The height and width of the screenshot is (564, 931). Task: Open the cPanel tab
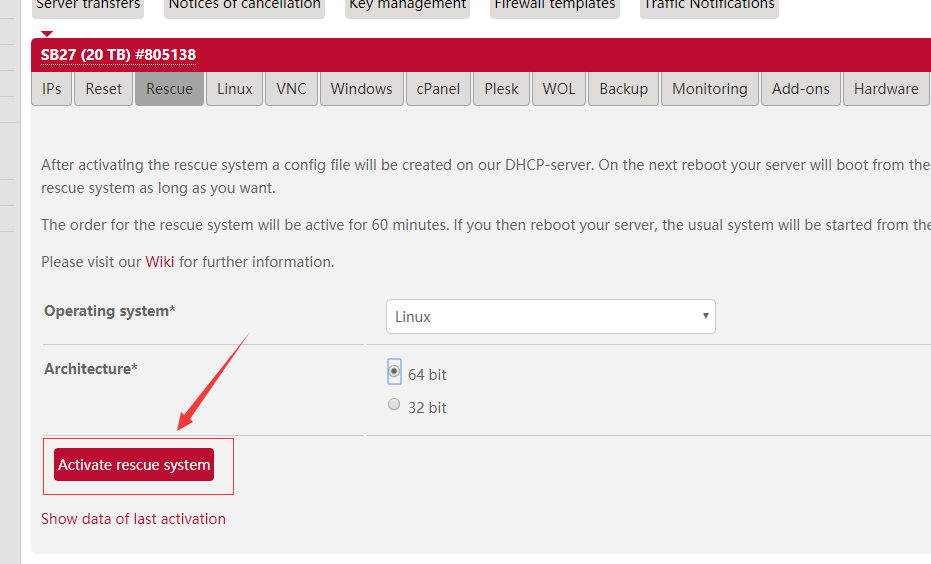pos(438,89)
